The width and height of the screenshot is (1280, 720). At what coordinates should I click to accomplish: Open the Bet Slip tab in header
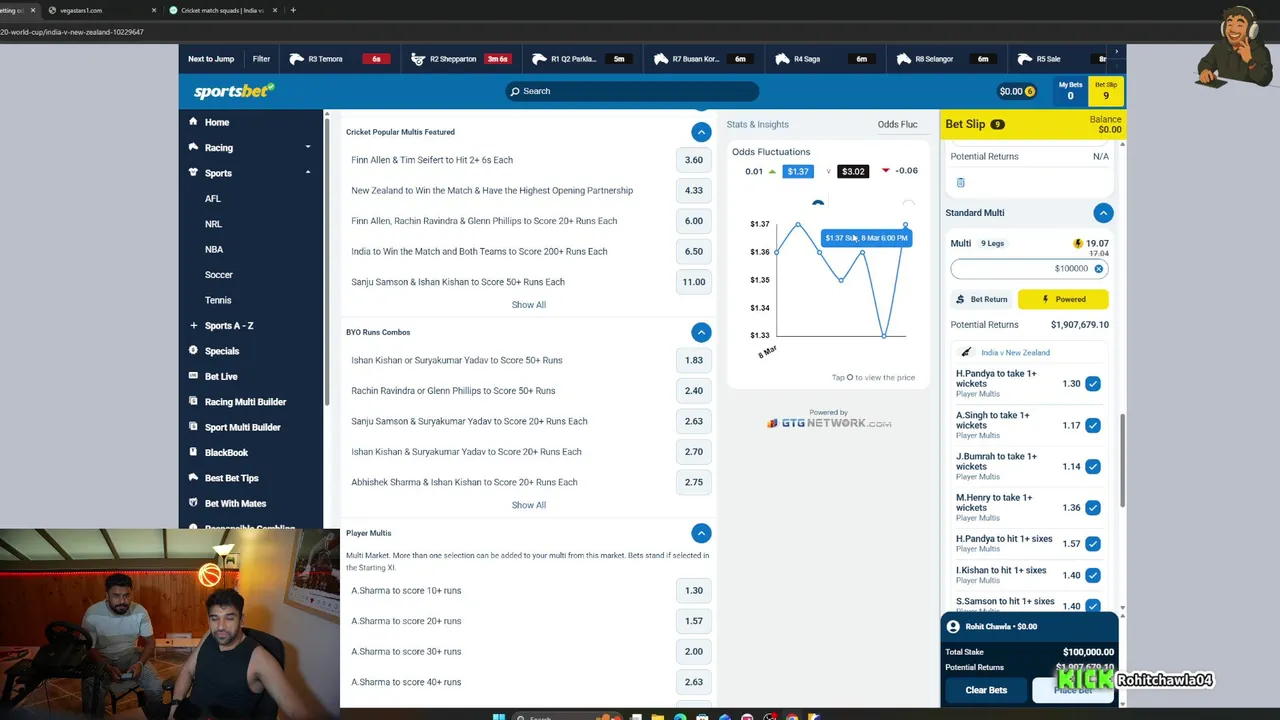click(1106, 91)
